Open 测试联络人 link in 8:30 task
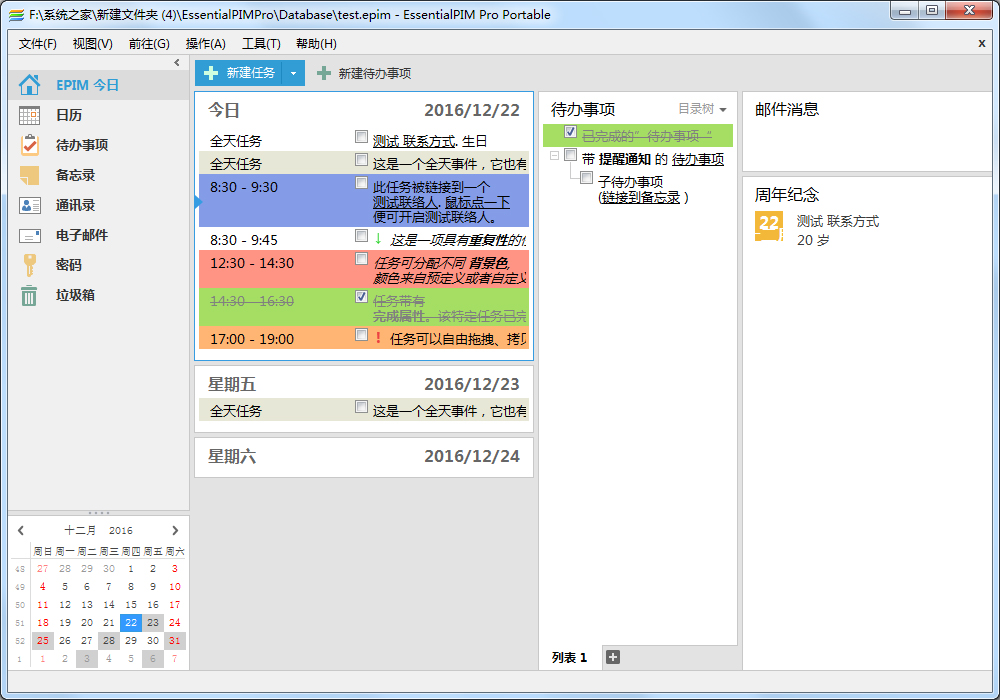This screenshot has width=1000, height=700. 405,202
